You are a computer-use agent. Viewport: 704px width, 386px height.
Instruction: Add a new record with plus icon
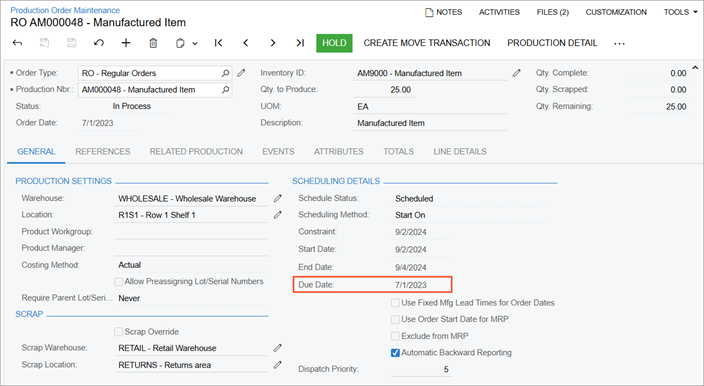click(126, 43)
